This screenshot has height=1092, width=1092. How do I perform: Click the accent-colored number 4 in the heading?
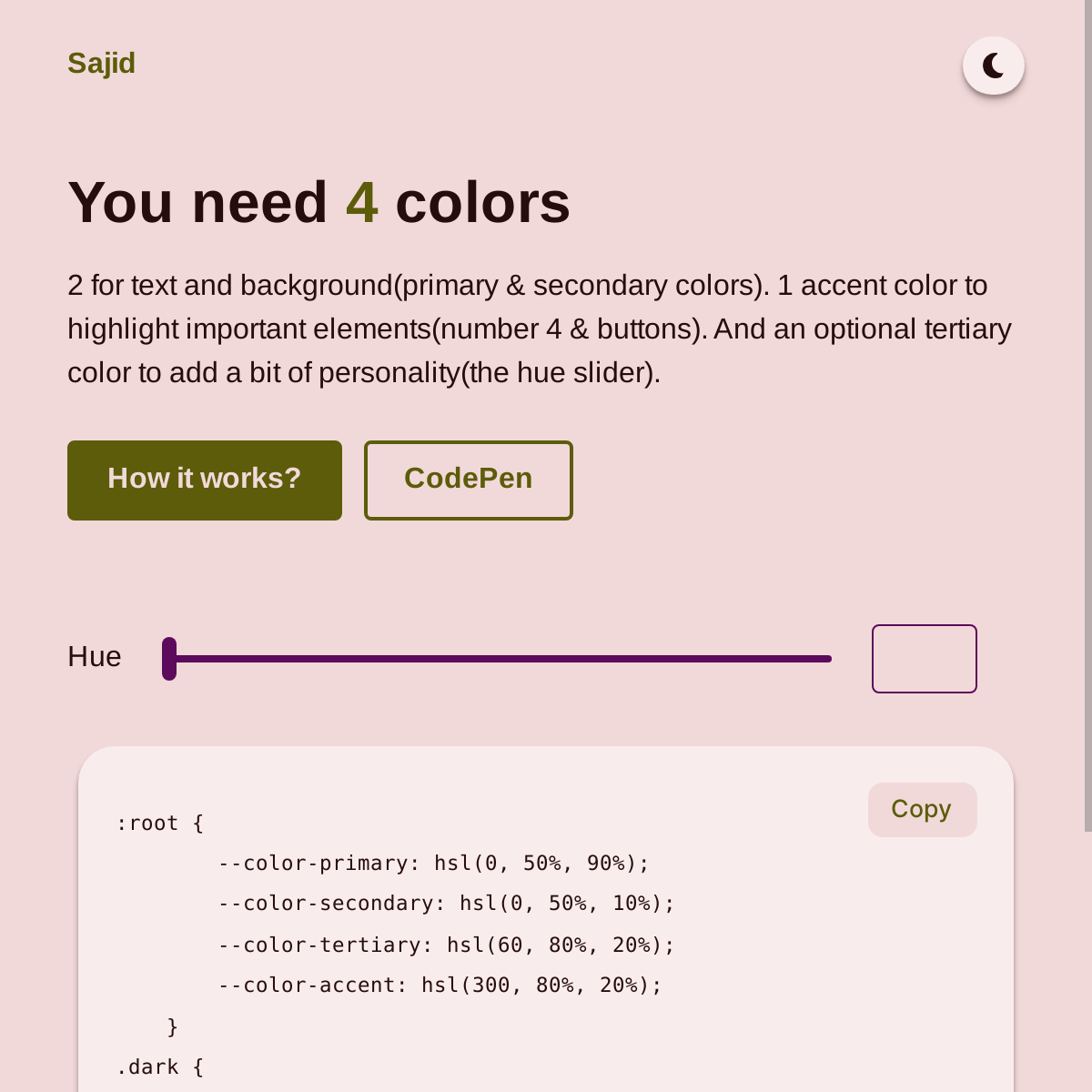point(361,202)
